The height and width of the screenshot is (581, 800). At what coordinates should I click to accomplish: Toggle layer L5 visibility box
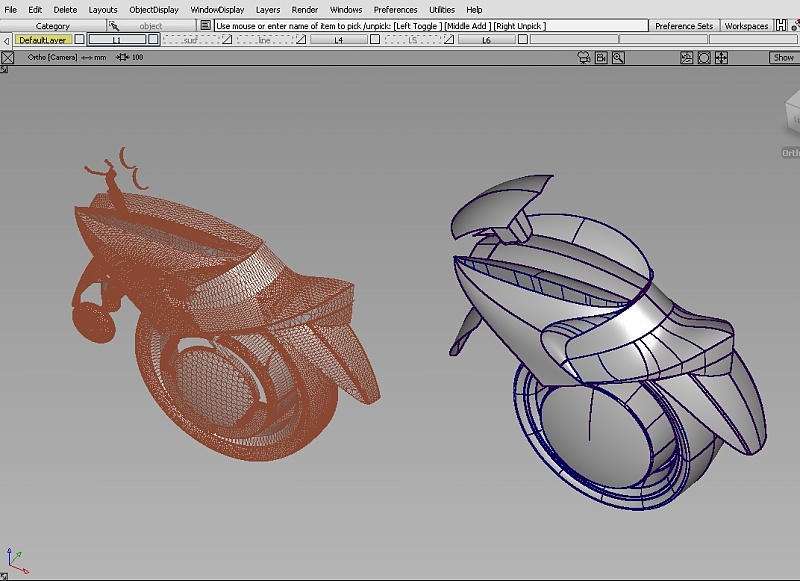click(x=449, y=39)
